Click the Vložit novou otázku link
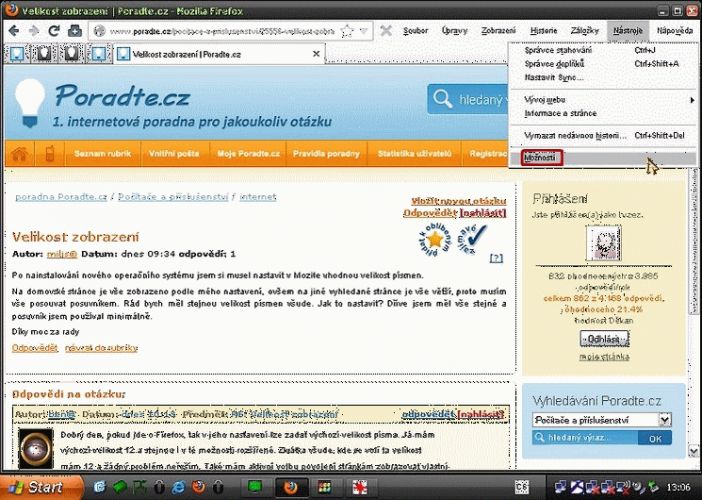Image resolution: width=702 pixels, height=500 pixels. [x=459, y=201]
